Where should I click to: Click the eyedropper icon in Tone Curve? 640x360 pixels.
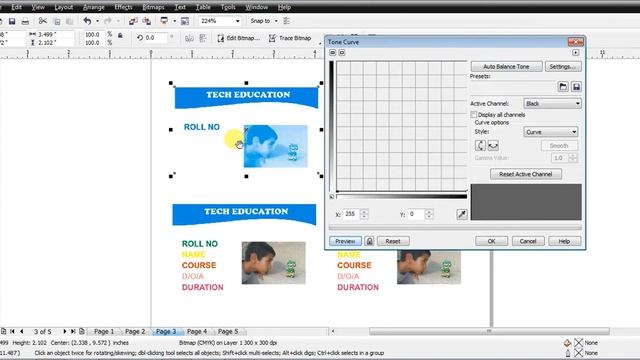(x=462, y=214)
